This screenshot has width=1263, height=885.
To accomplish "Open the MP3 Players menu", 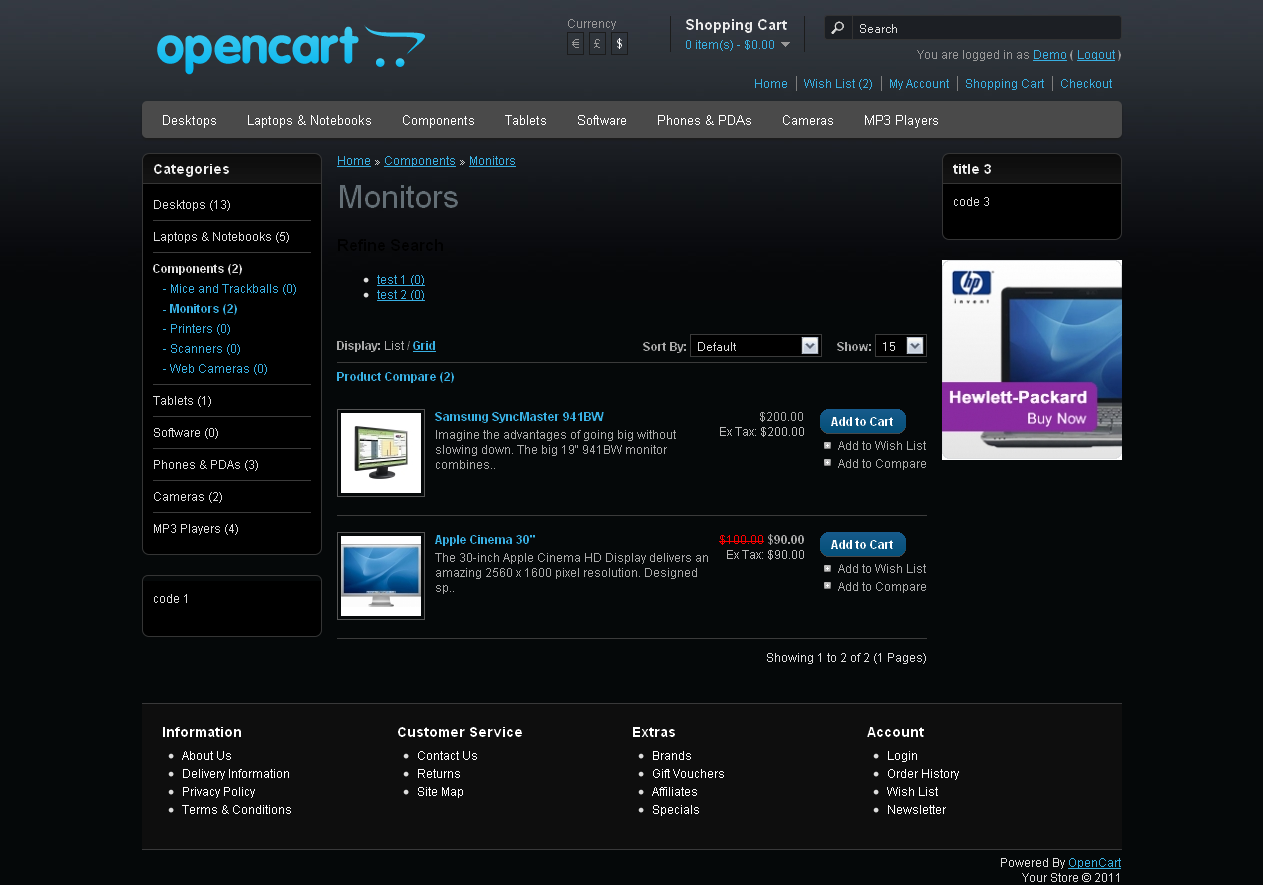I will (x=901, y=120).
